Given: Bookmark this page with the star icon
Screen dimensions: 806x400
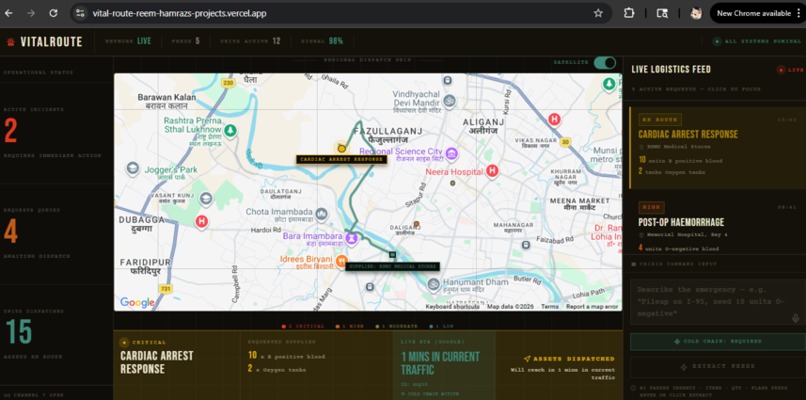Looking at the screenshot, I should coord(598,13).
